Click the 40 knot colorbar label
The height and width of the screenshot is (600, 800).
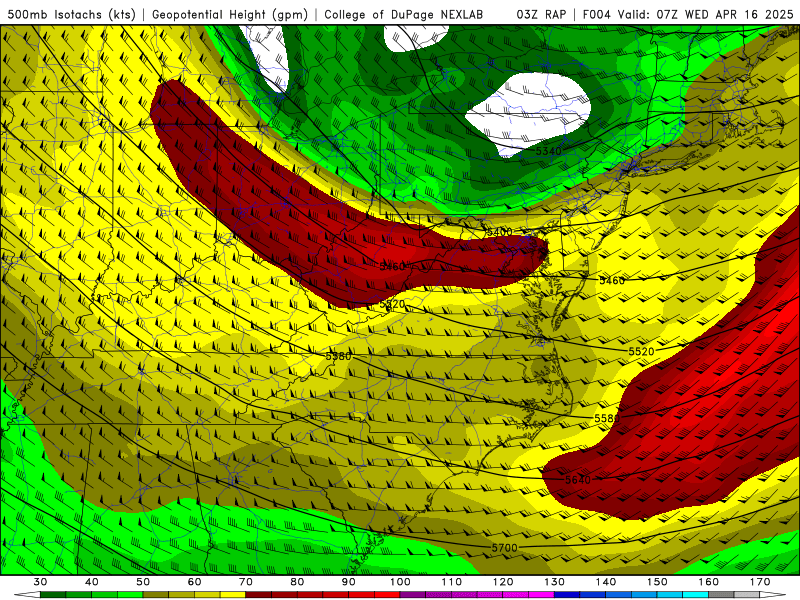(91, 582)
